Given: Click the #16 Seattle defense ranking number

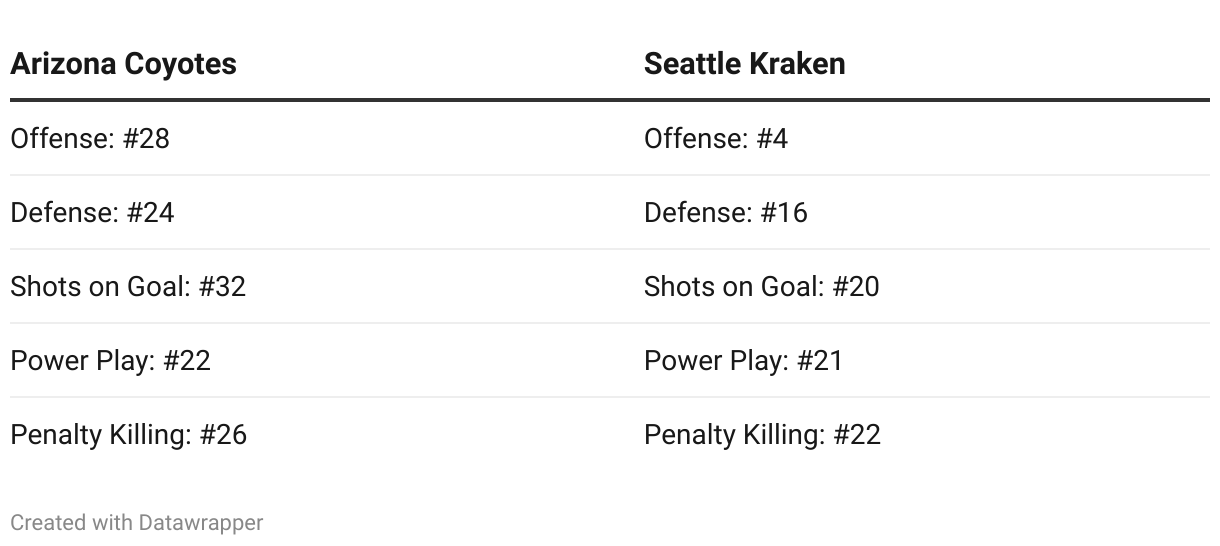Looking at the screenshot, I should [784, 212].
